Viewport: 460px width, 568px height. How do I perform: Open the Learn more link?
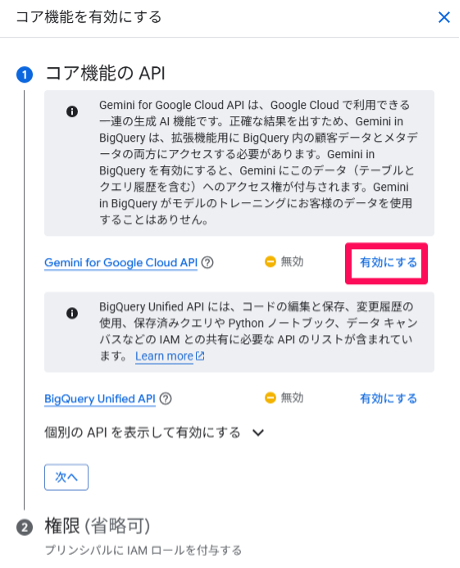[164, 356]
